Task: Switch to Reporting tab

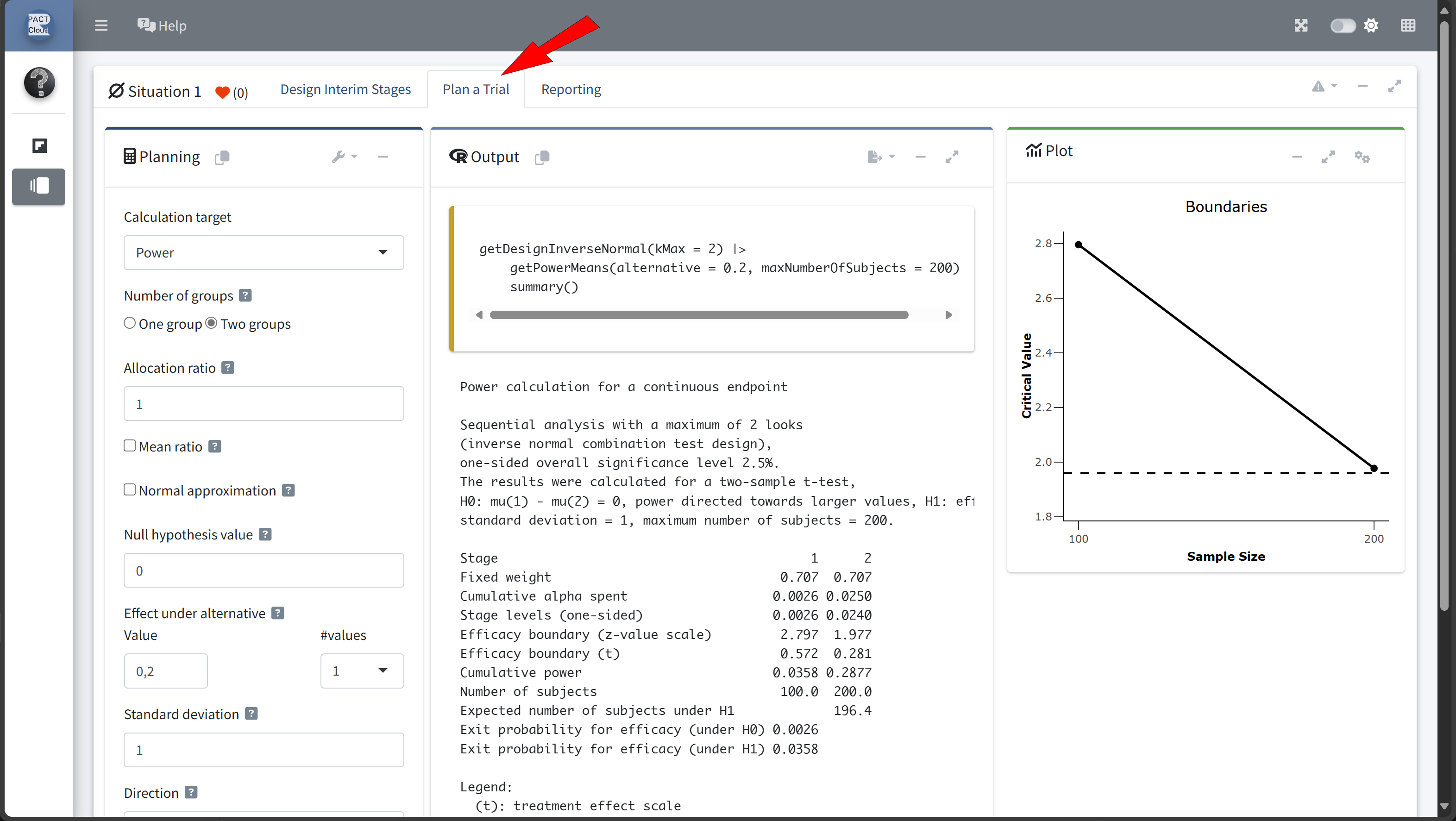Action: pos(571,89)
